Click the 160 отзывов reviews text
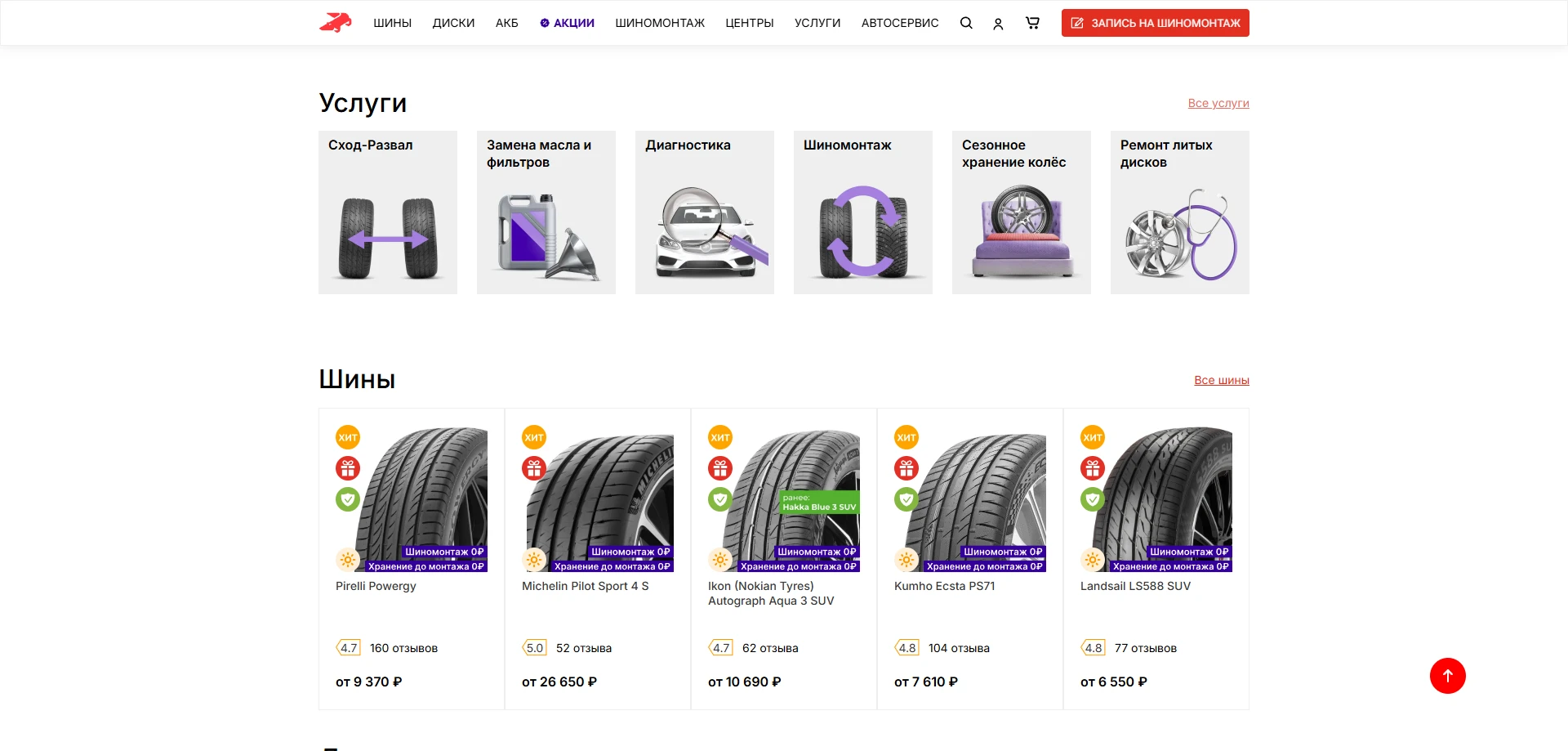The height and width of the screenshot is (751, 1568). click(x=403, y=648)
